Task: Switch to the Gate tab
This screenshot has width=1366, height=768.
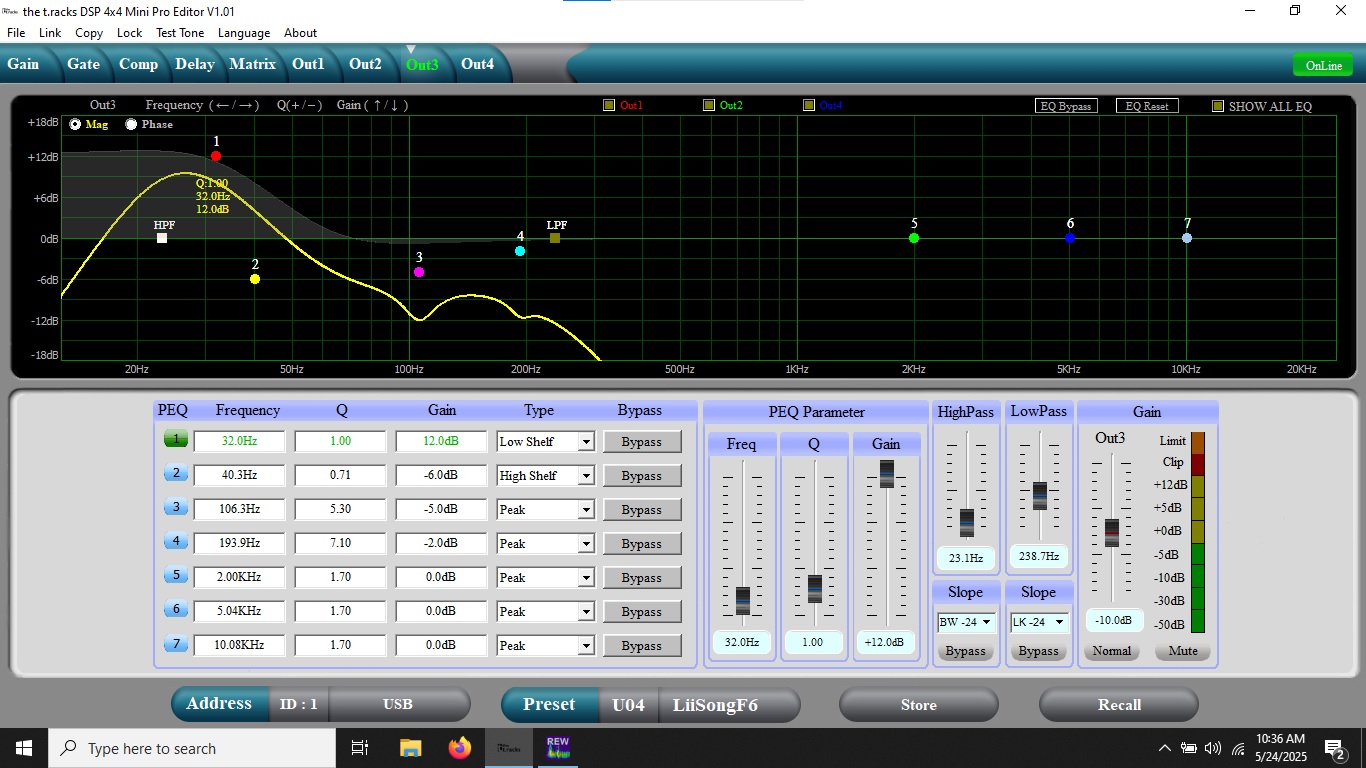Action: (83, 64)
